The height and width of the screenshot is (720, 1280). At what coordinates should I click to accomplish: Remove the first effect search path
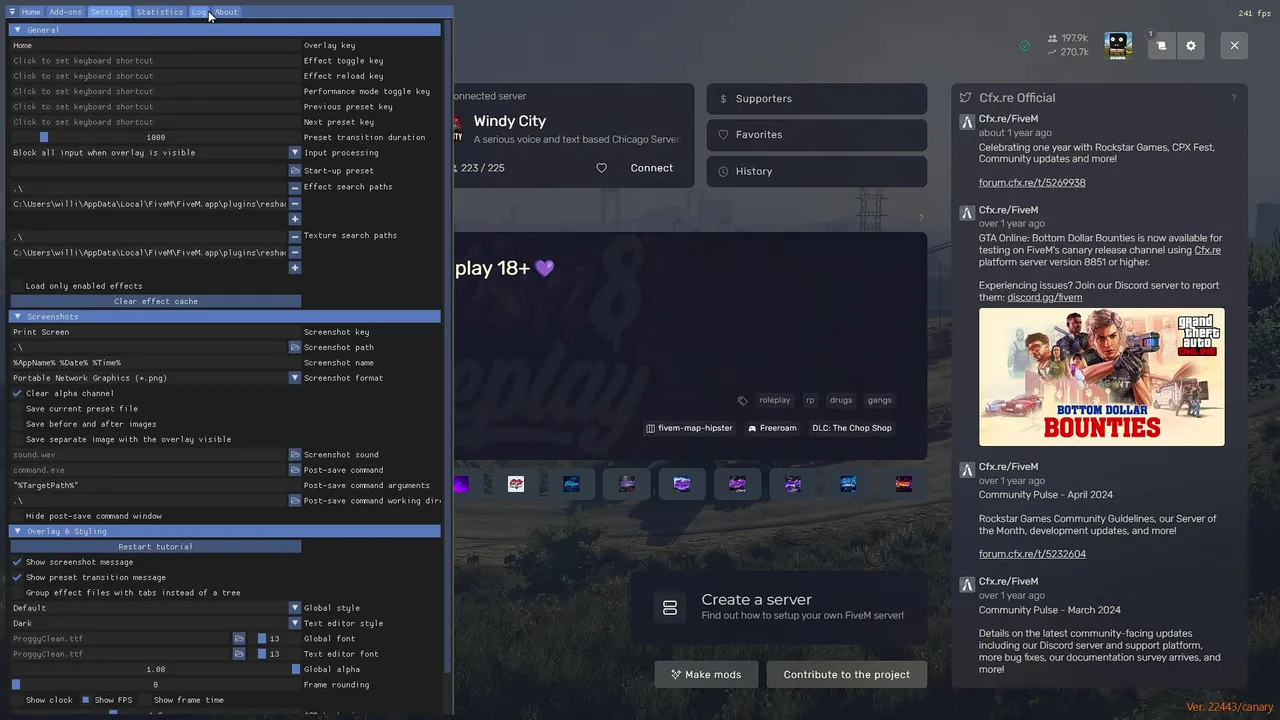295,188
